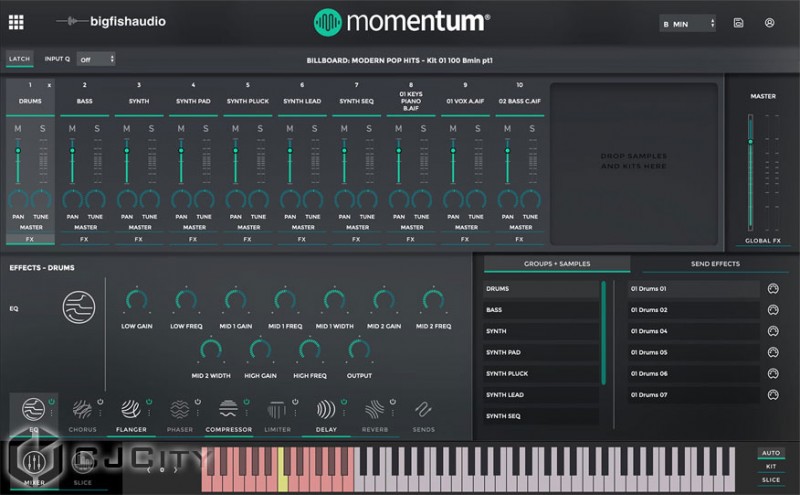Solo the Bass channel
The image size is (800, 495).
coord(97,129)
